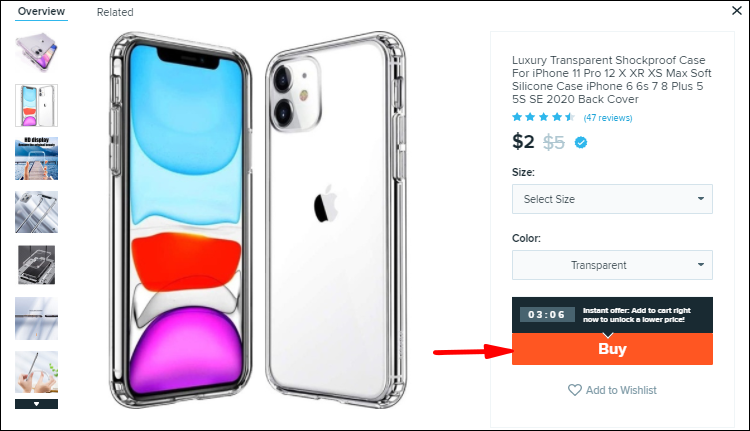Switch to the Overview tab

(x=41, y=12)
